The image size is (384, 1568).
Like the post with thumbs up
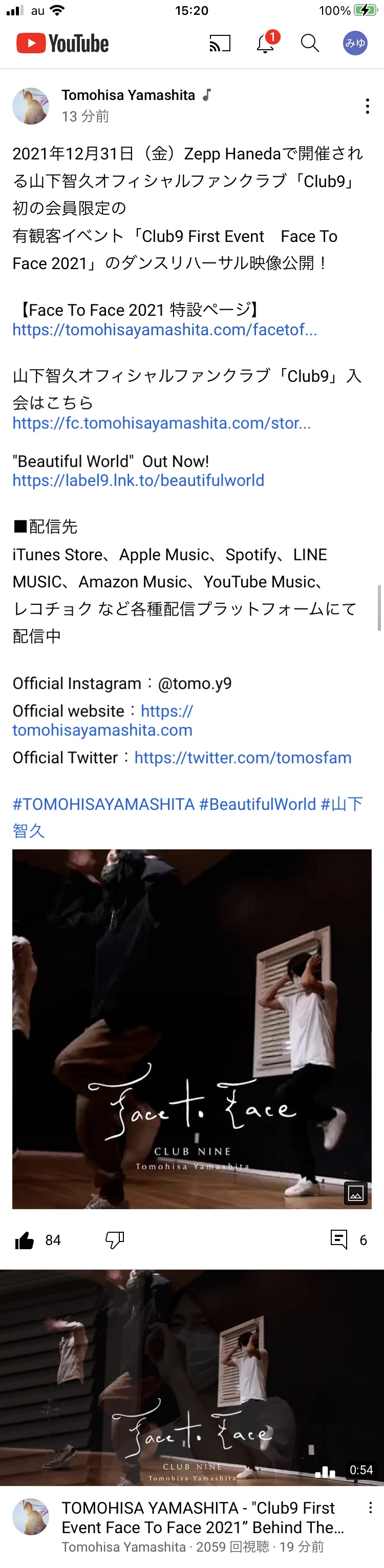pos(24,1240)
